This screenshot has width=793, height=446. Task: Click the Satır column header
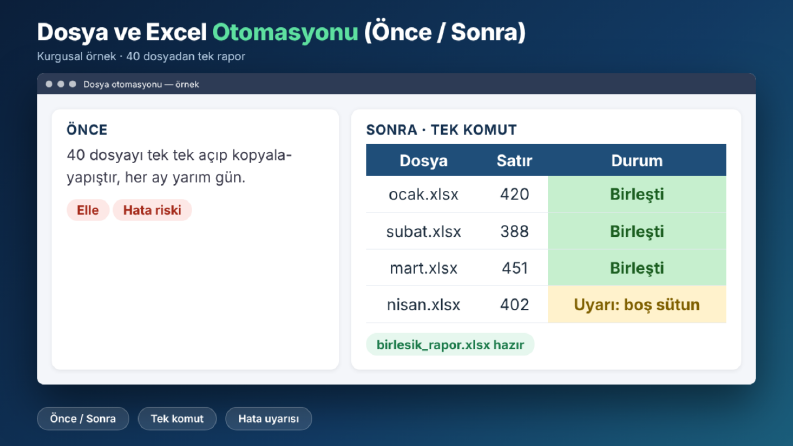click(514, 160)
